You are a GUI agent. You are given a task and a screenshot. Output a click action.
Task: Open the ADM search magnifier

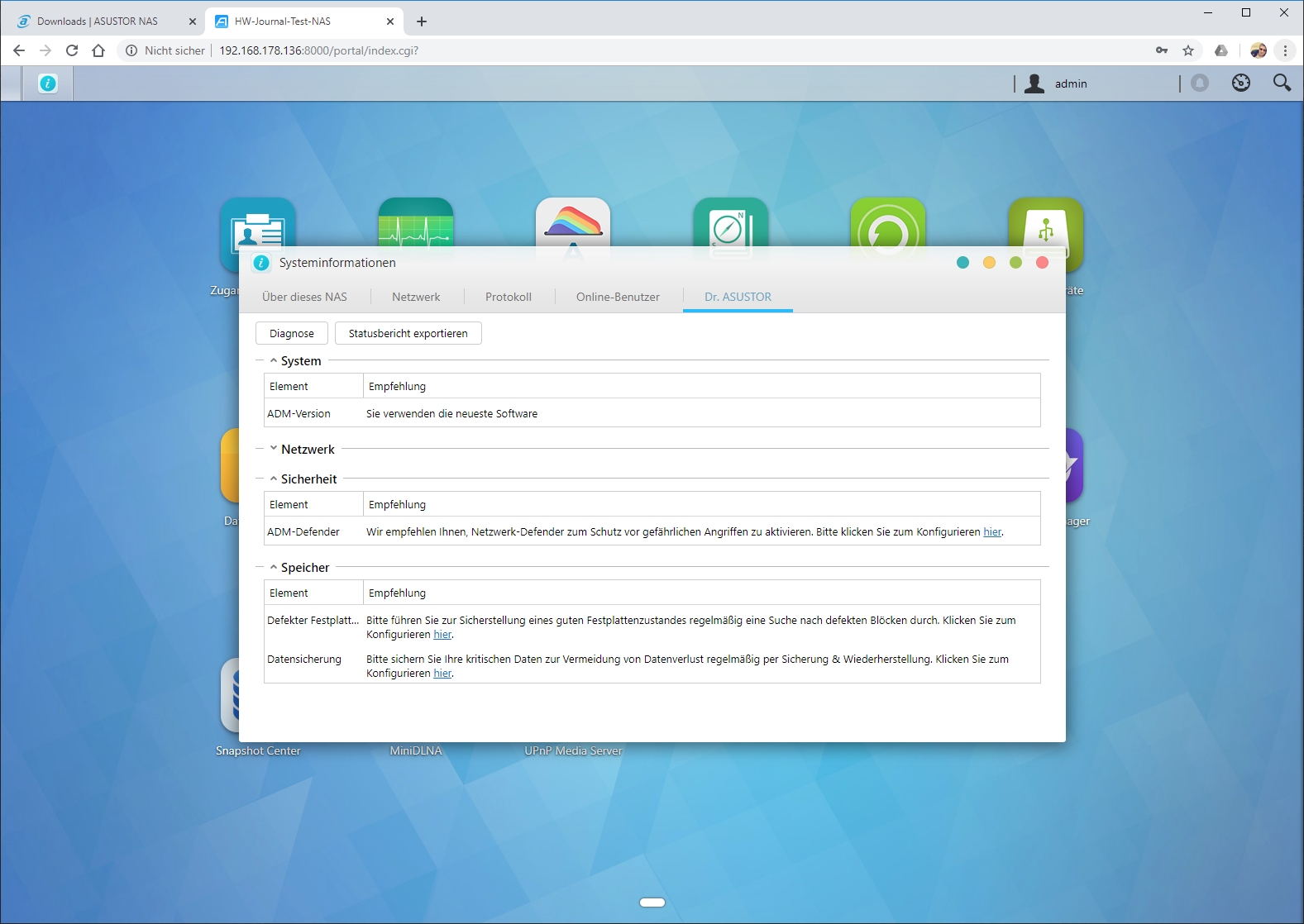(x=1282, y=83)
